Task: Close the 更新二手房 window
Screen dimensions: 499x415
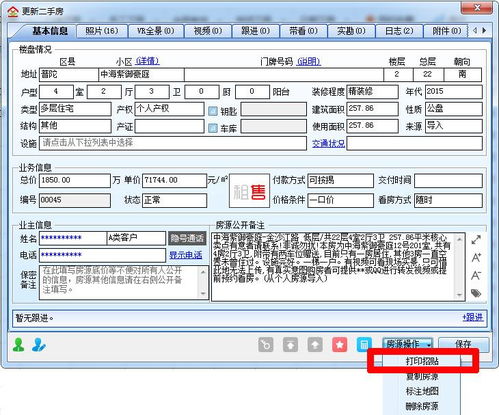Action: tap(477, 7)
